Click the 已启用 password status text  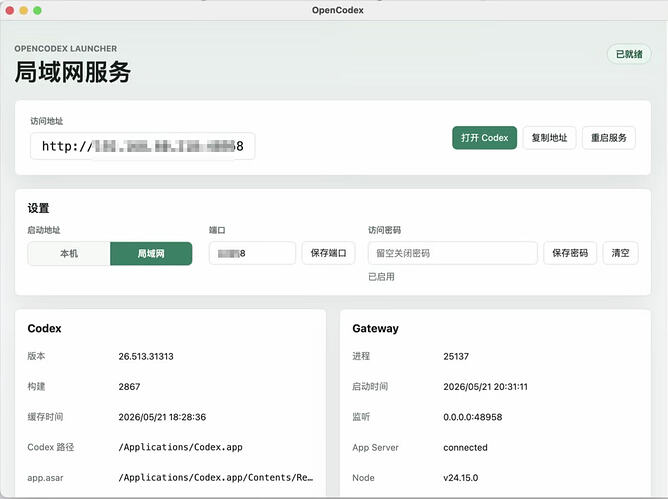tap(381, 277)
